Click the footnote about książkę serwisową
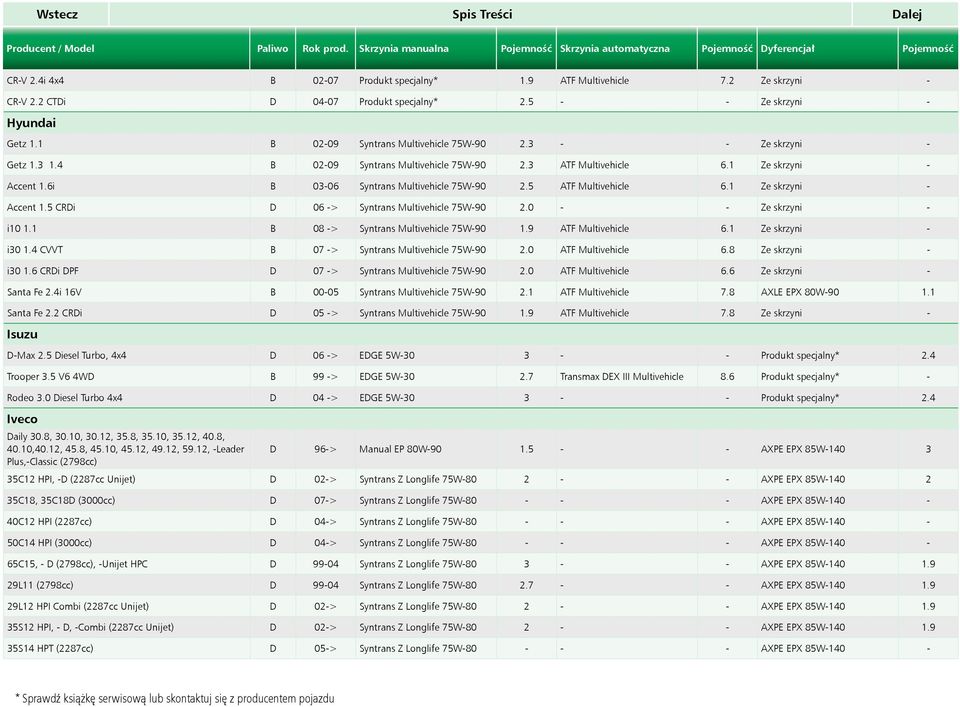The height and width of the screenshot is (707, 960). pos(174,698)
